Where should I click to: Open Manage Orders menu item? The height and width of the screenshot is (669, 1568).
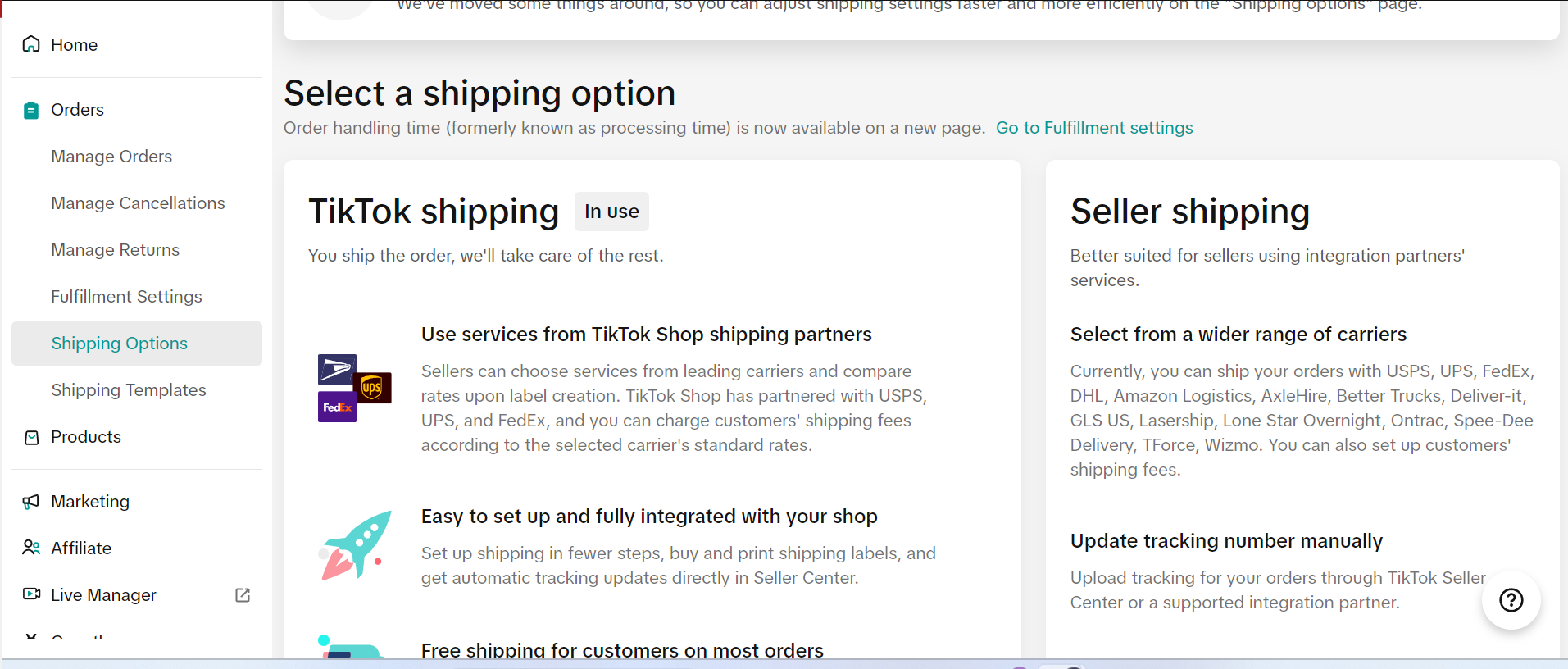click(x=111, y=157)
